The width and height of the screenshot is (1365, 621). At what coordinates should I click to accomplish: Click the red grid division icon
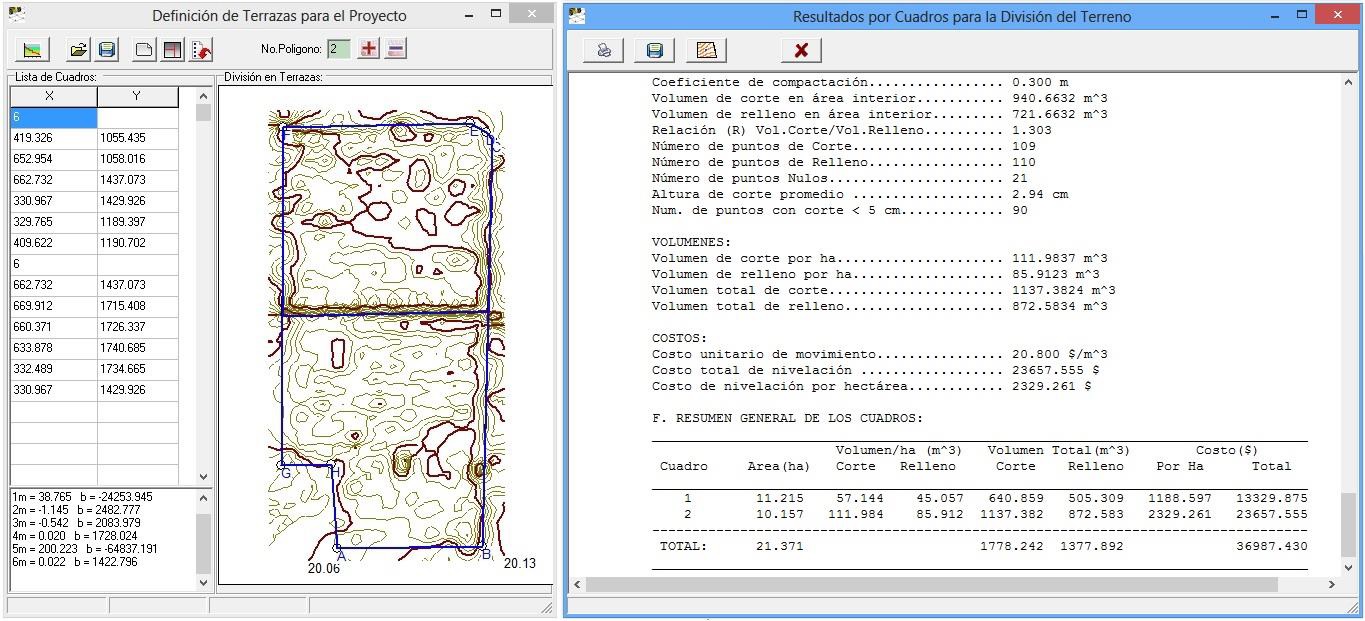(172, 50)
